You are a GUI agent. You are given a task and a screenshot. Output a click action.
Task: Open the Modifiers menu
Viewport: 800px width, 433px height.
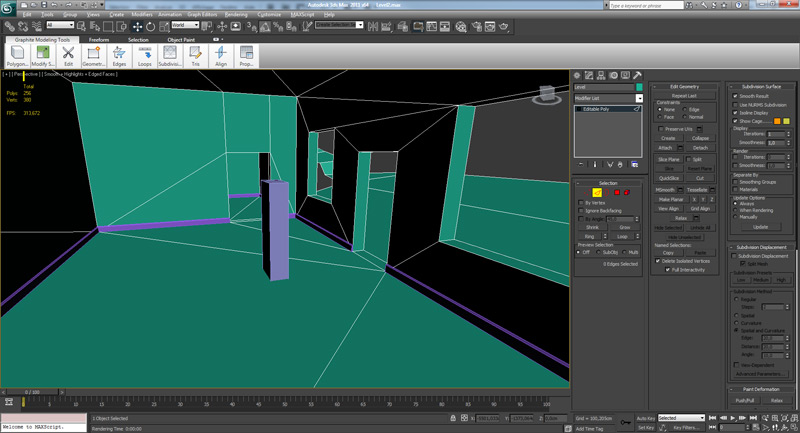[142, 15]
